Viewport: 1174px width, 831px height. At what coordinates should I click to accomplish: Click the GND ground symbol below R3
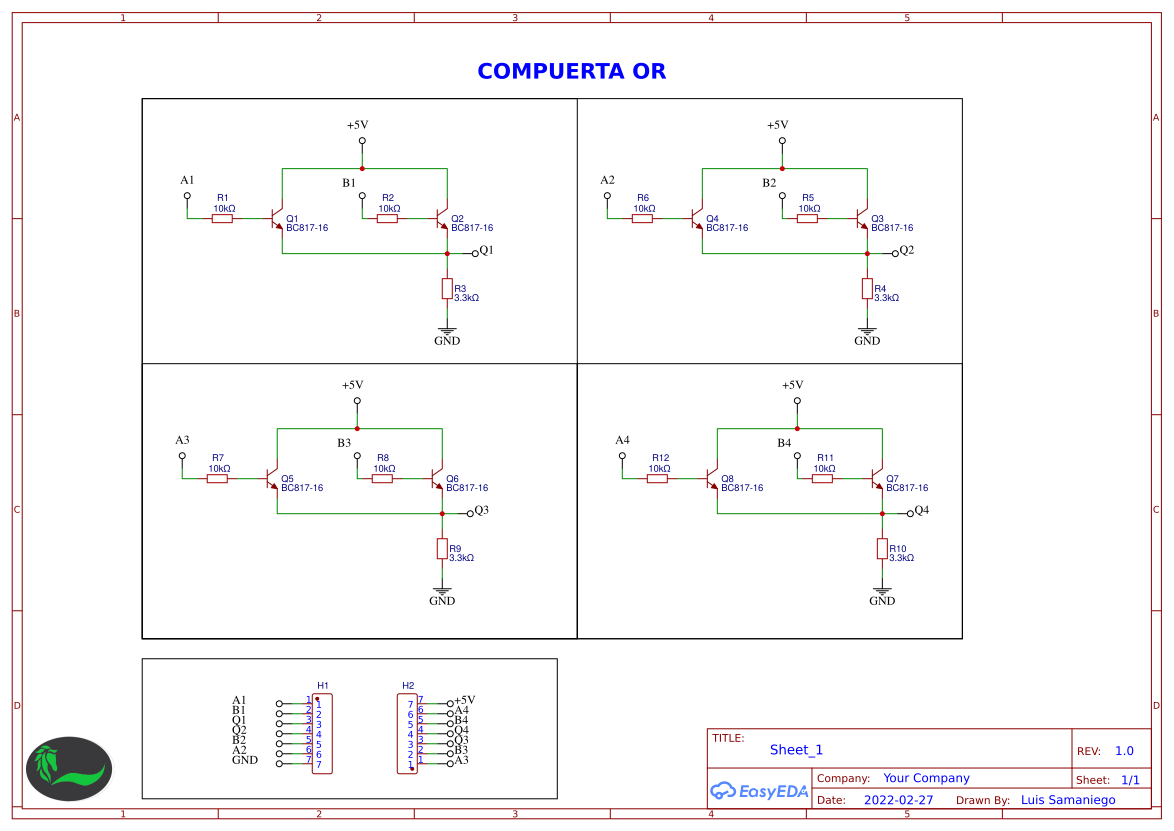click(446, 332)
